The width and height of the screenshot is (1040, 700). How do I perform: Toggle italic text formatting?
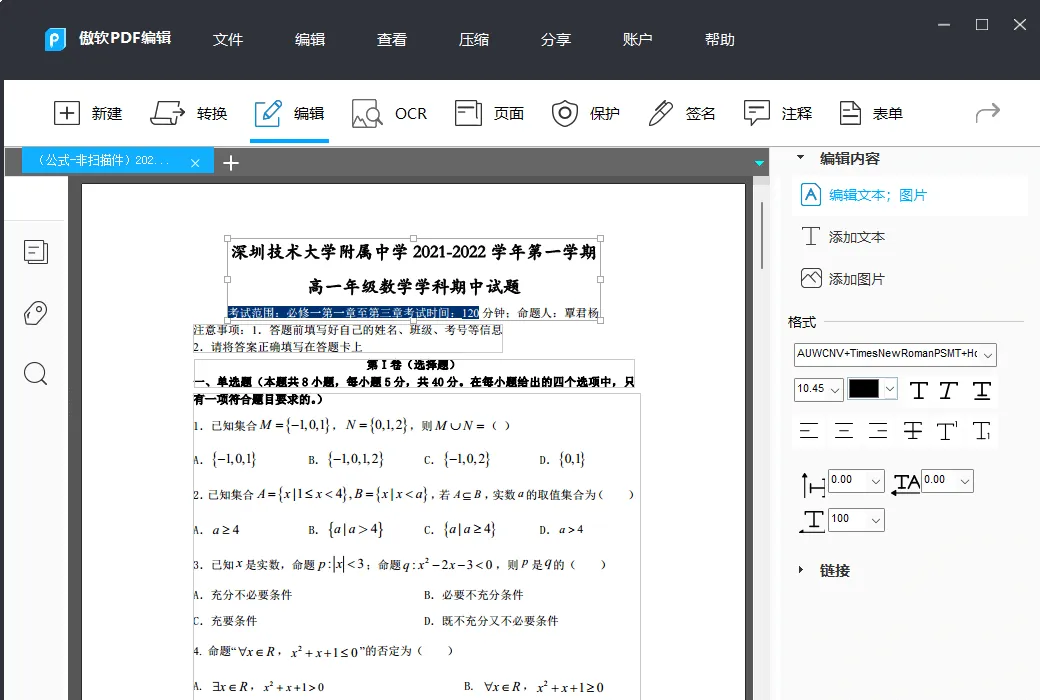click(948, 390)
